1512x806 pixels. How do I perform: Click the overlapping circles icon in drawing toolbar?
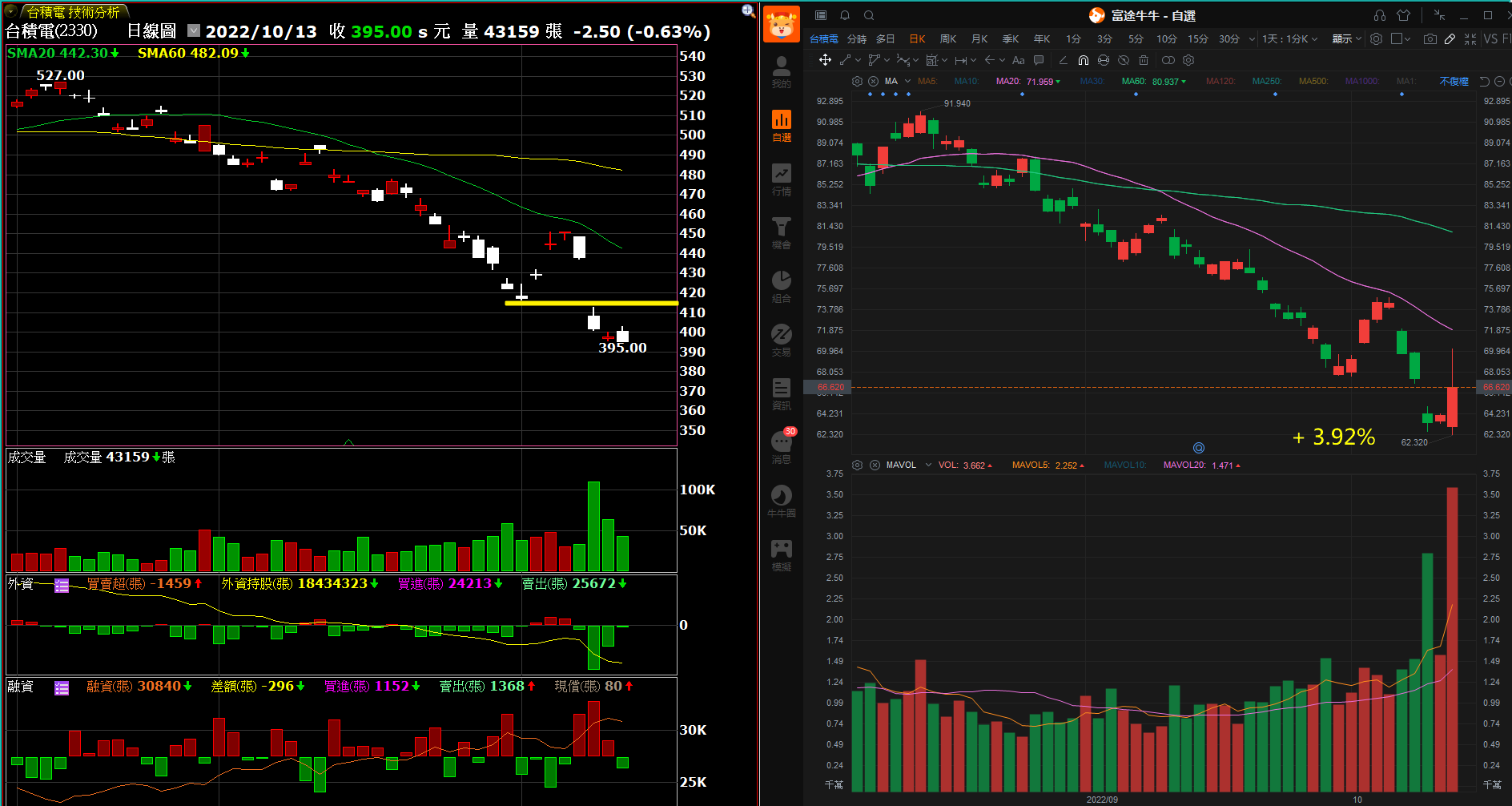pos(1168,60)
